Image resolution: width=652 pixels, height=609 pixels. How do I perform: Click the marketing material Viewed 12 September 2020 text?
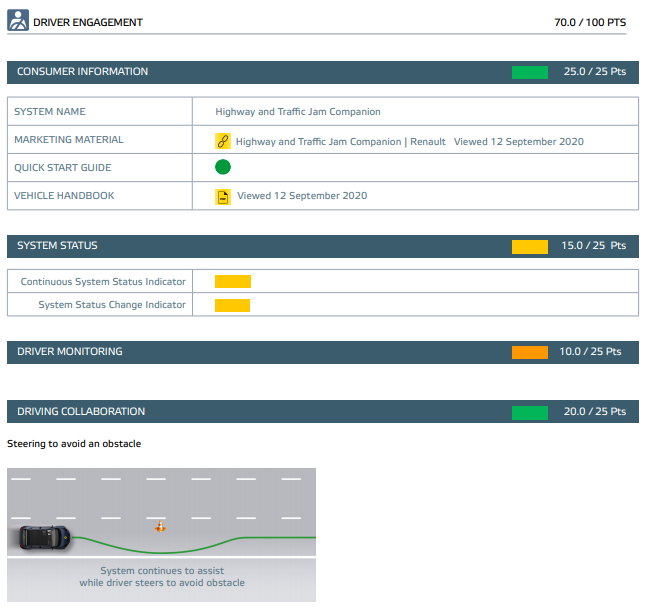pos(519,142)
